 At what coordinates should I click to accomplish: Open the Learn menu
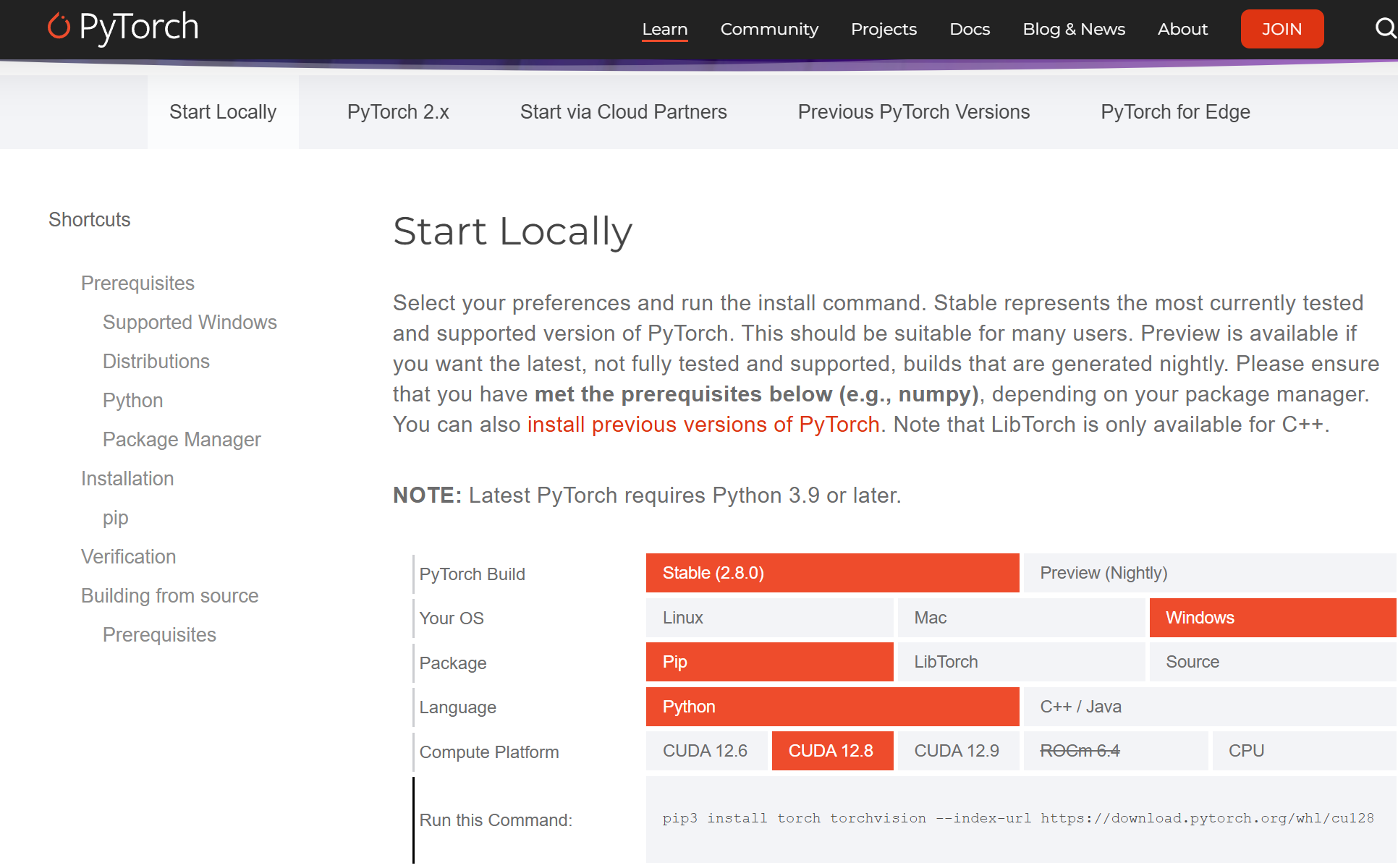click(664, 29)
